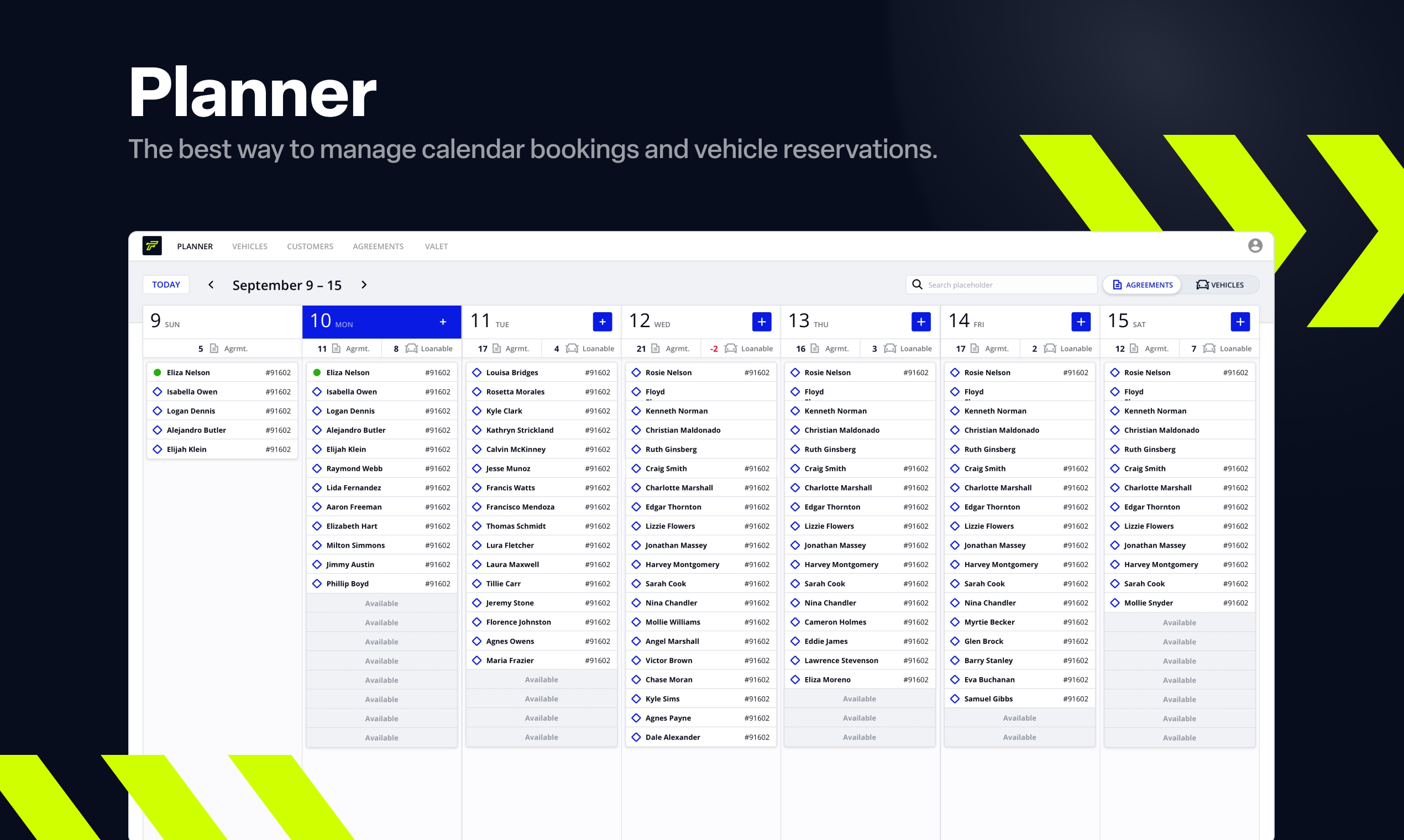
Task: Click the app logo icon in the navbar
Action: point(151,246)
